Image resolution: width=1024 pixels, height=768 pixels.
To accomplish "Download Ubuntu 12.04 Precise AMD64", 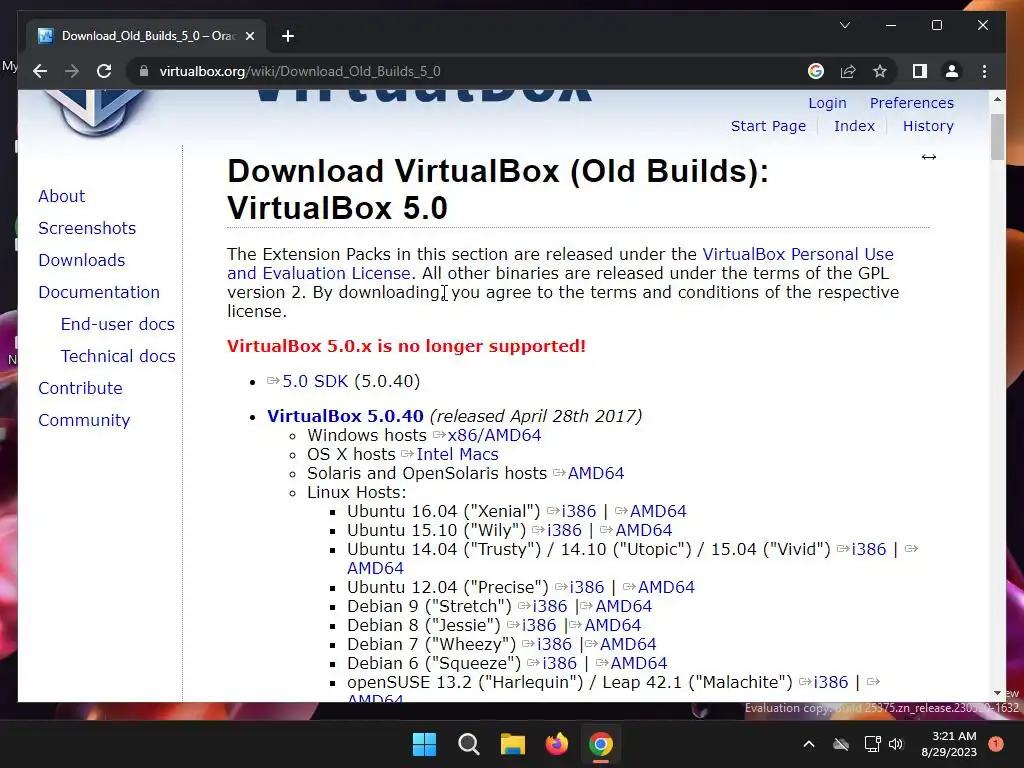I will point(666,586).
